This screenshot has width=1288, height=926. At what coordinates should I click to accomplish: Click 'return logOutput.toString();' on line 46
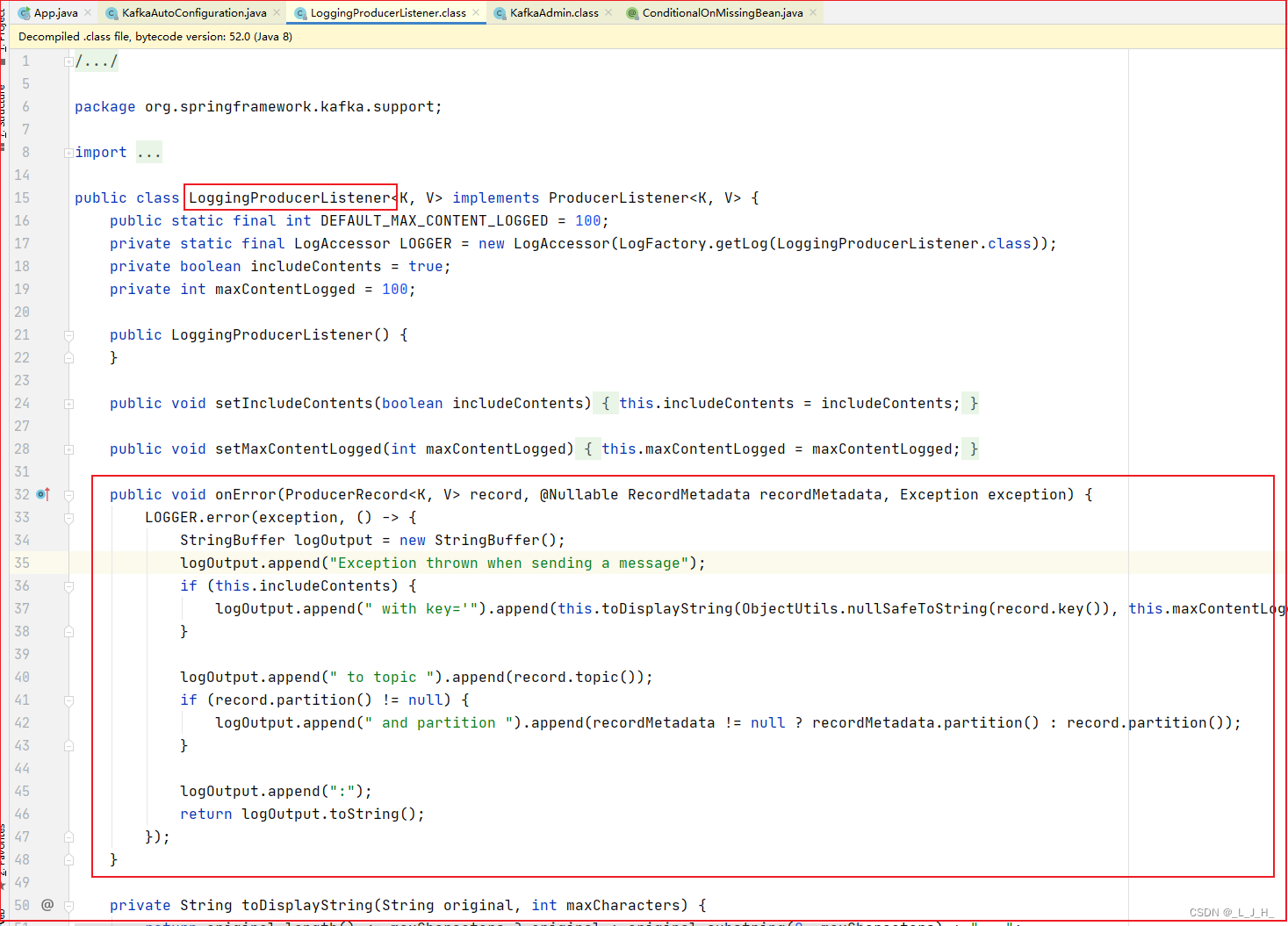pyautogui.click(x=303, y=815)
